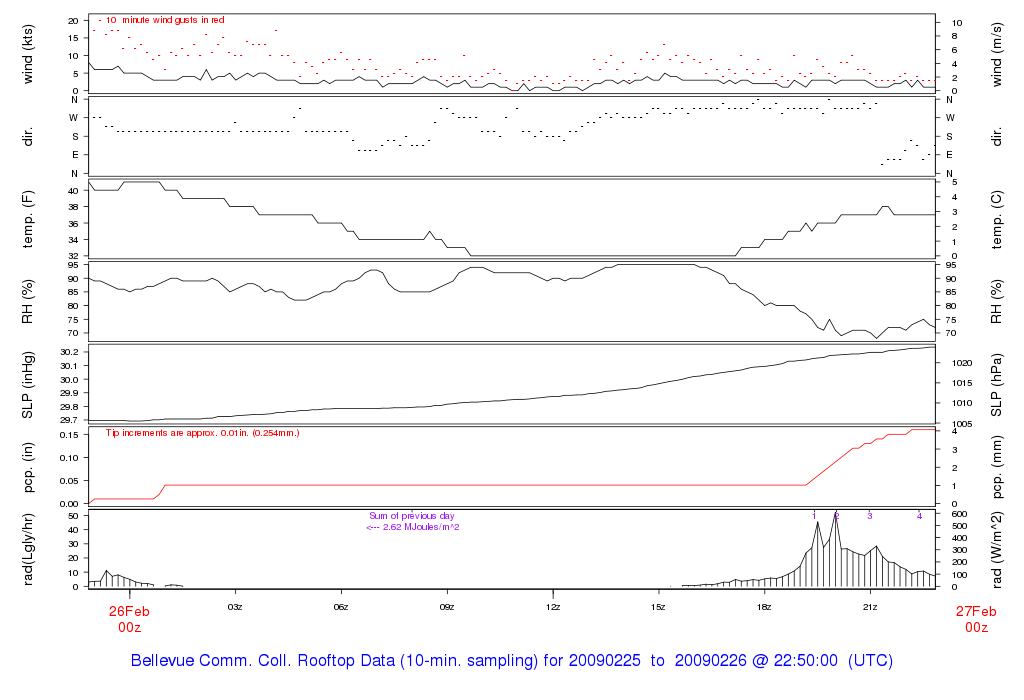Click the purple '3' marker in the radiation panel

870,516
